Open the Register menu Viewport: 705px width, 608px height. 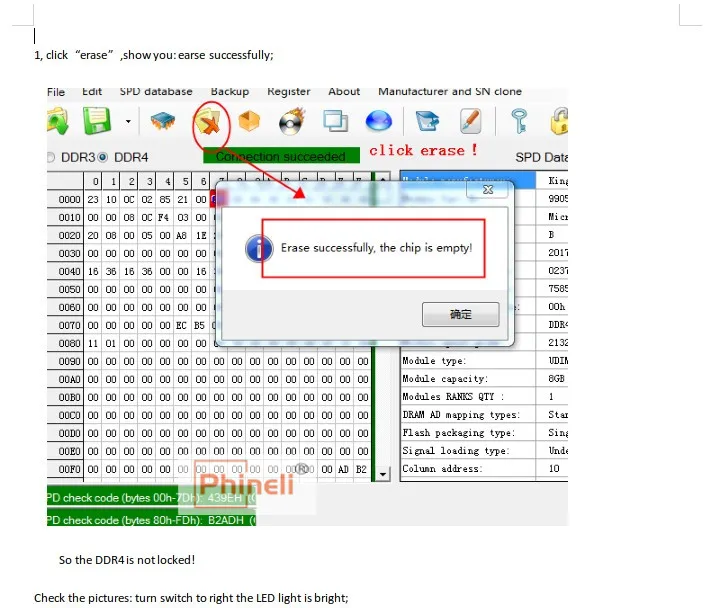[289, 92]
